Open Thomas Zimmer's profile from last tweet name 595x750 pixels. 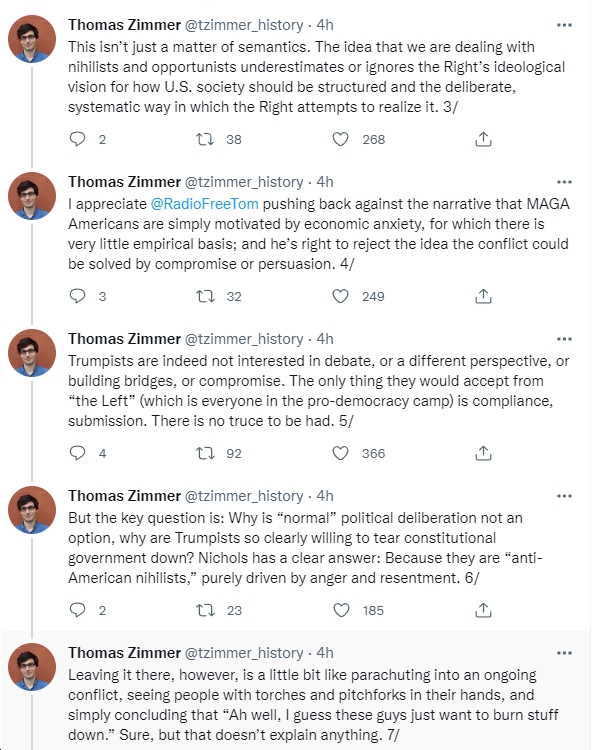click(x=124, y=652)
